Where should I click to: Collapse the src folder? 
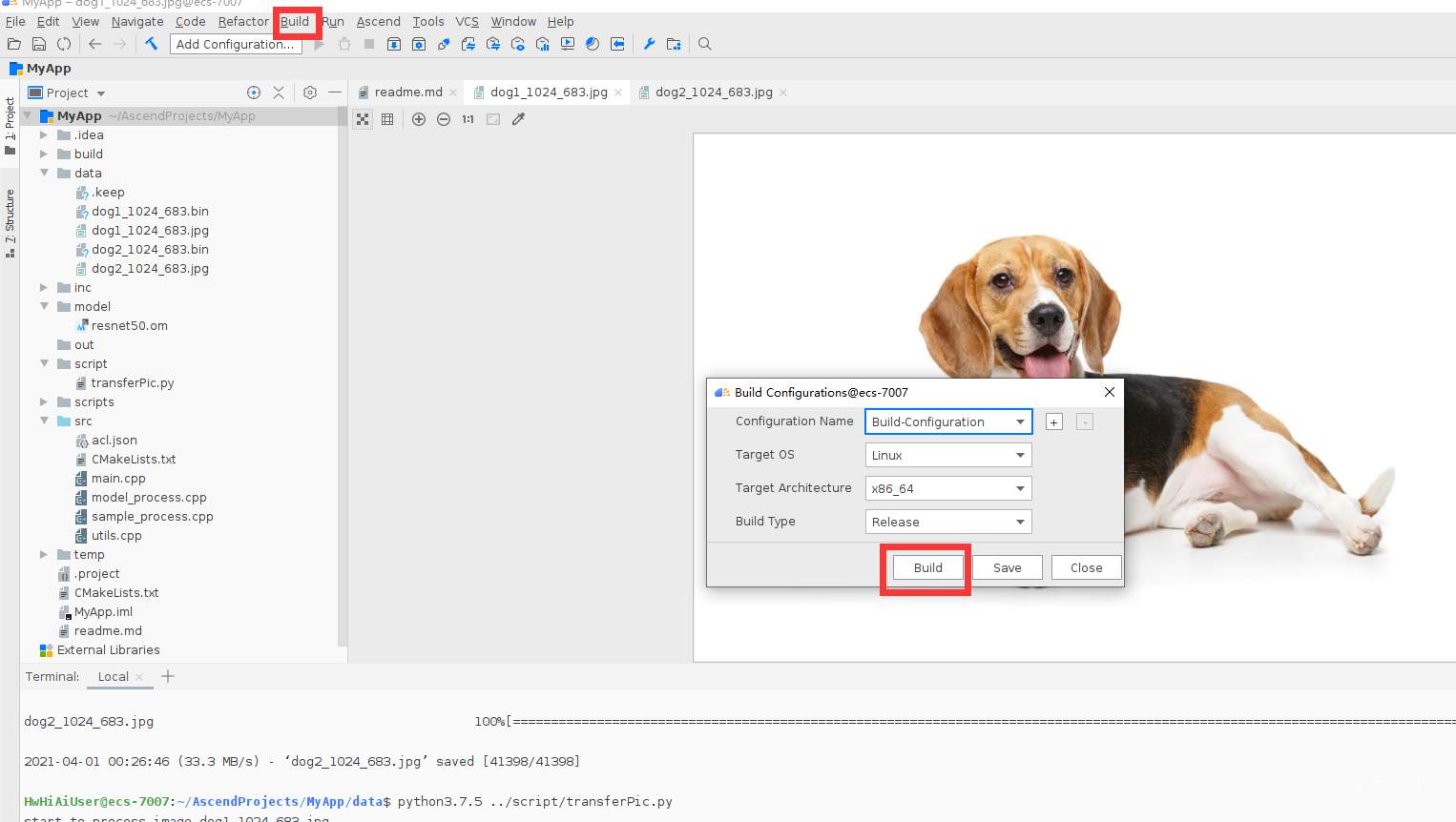[44, 421]
